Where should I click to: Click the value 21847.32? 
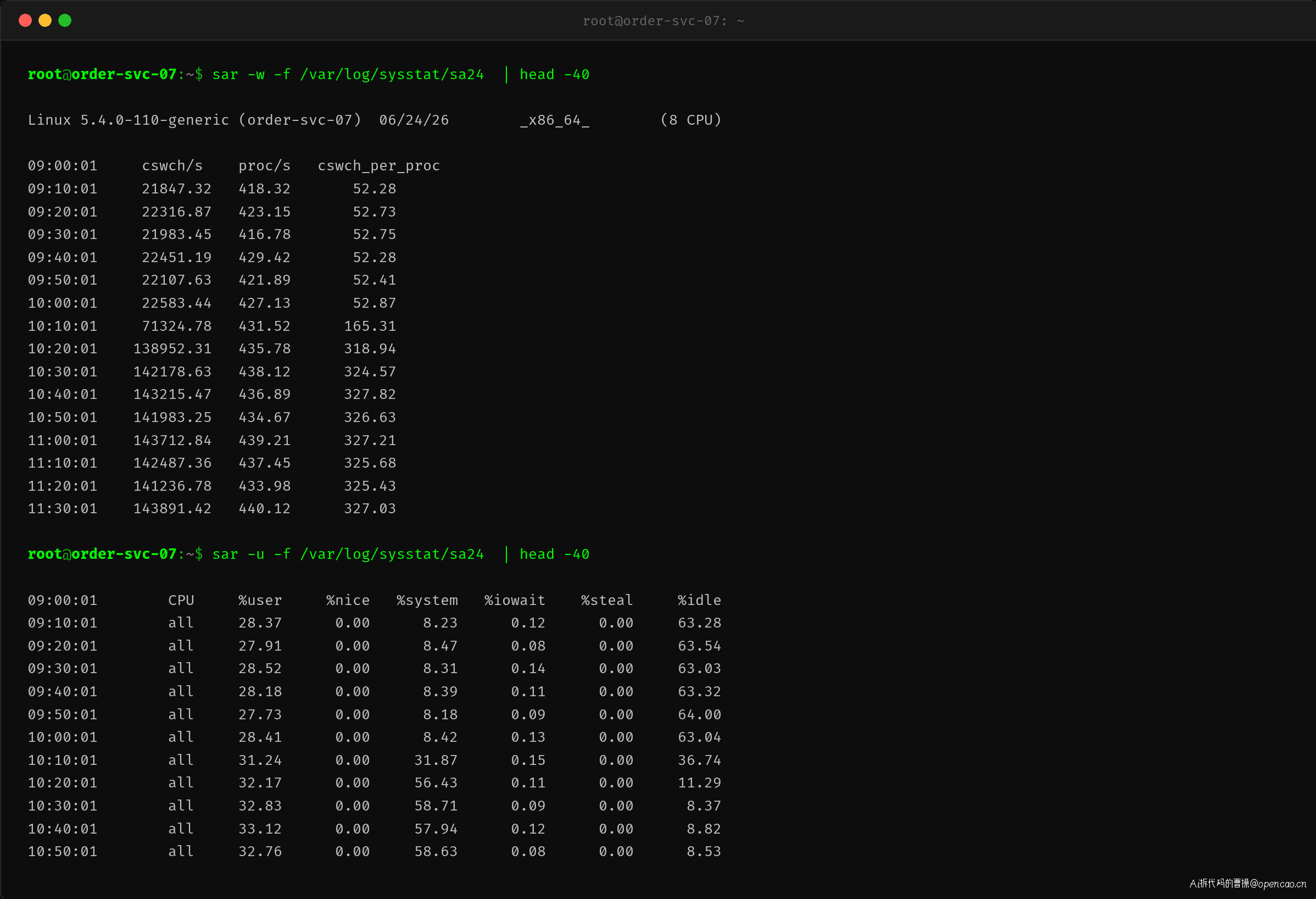tap(177, 188)
